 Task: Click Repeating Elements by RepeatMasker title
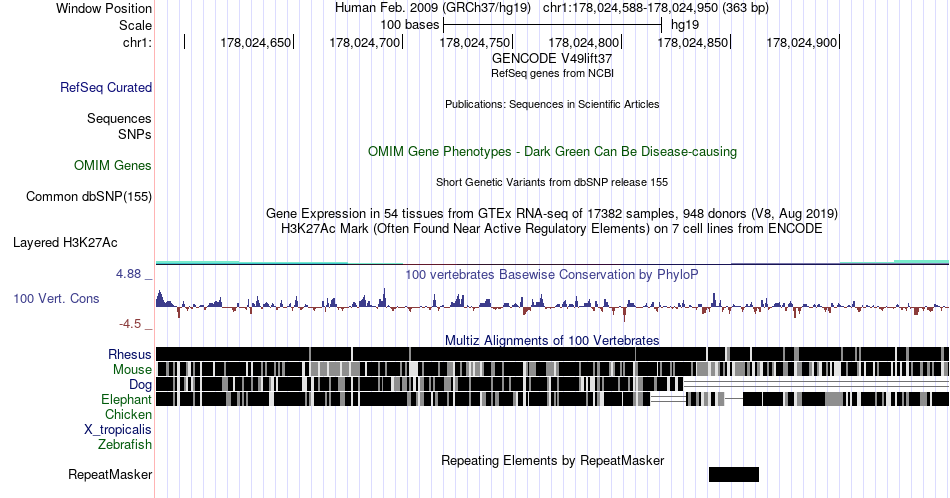click(x=552, y=460)
